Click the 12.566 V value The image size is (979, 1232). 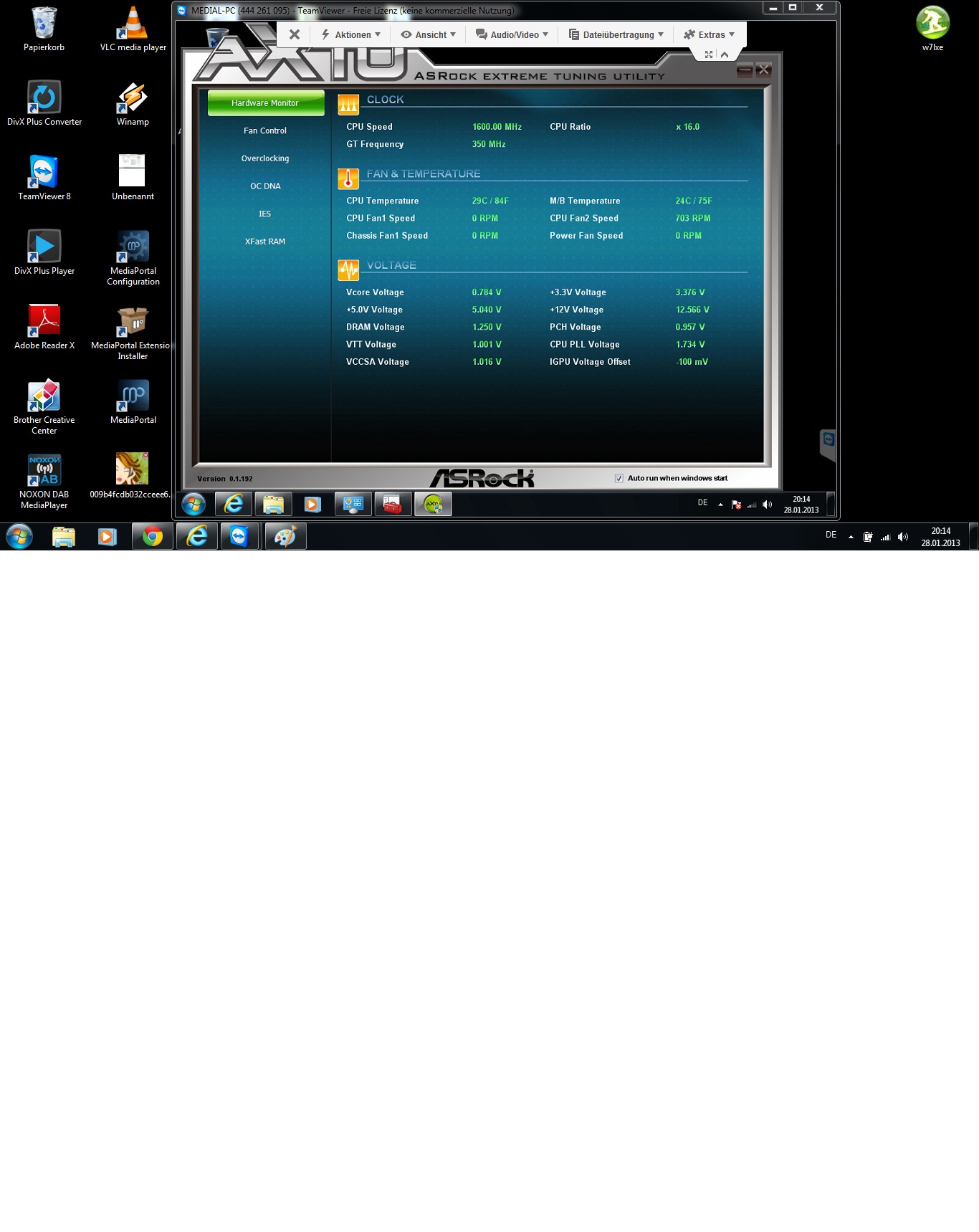tap(692, 310)
